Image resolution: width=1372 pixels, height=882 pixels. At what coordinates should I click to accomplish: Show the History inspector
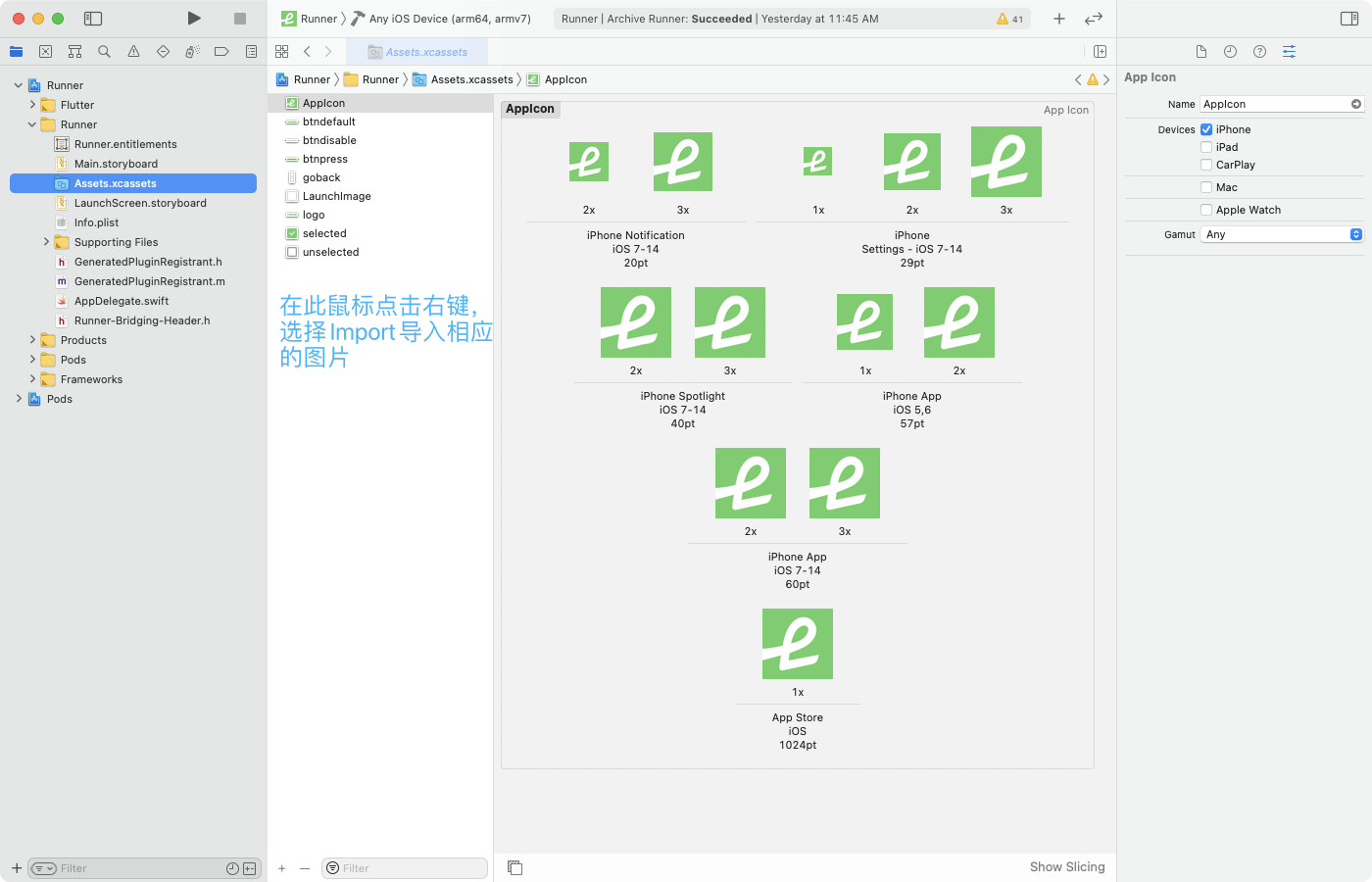1230,52
